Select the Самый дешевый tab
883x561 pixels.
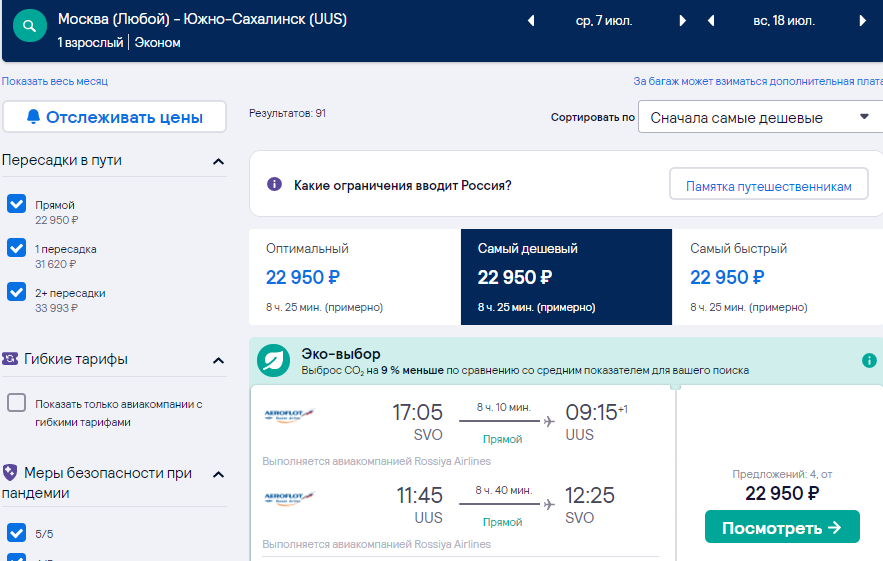566,277
